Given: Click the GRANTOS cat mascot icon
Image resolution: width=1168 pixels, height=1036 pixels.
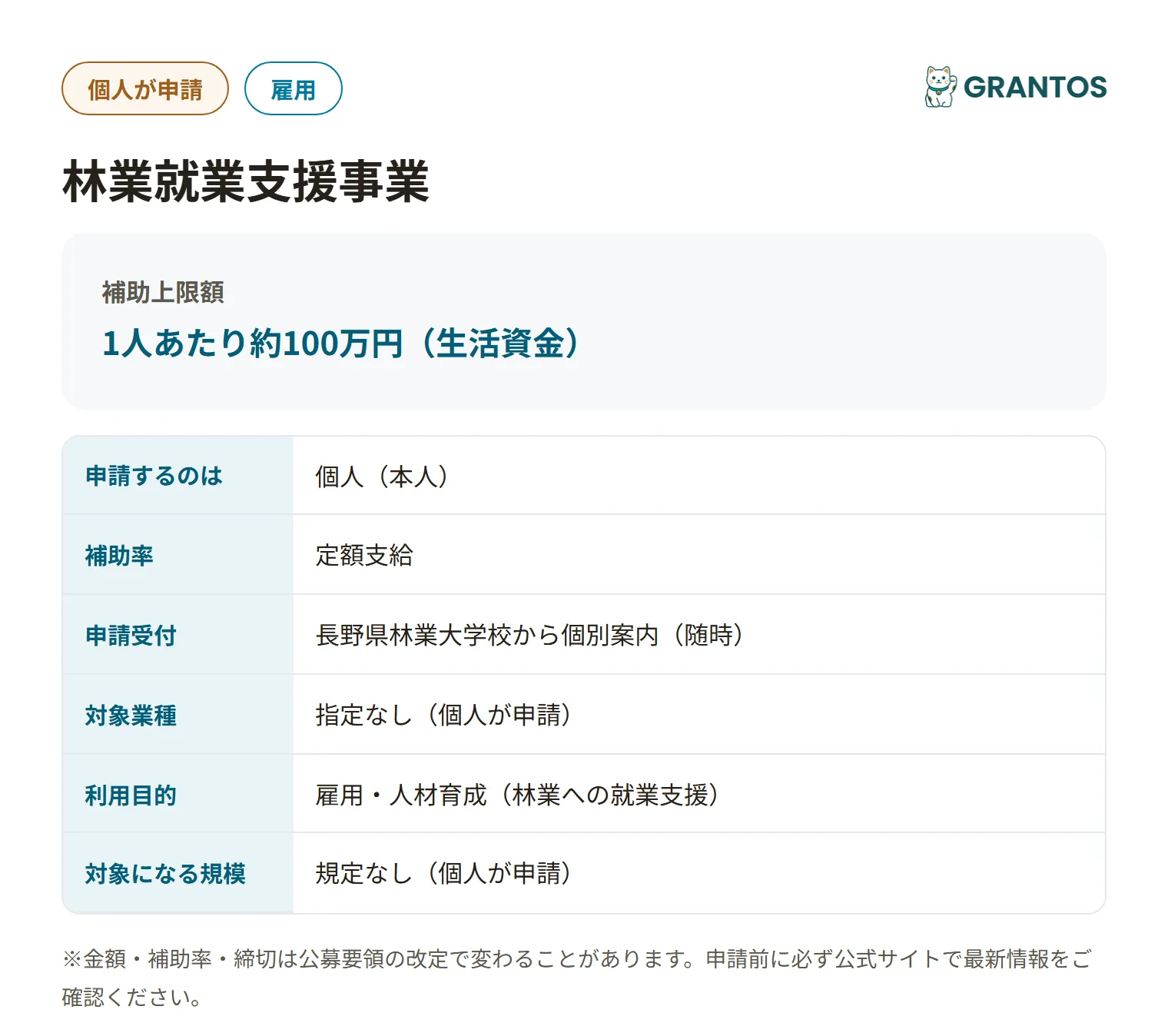Looking at the screenshot, I should (x=941, y=86).
